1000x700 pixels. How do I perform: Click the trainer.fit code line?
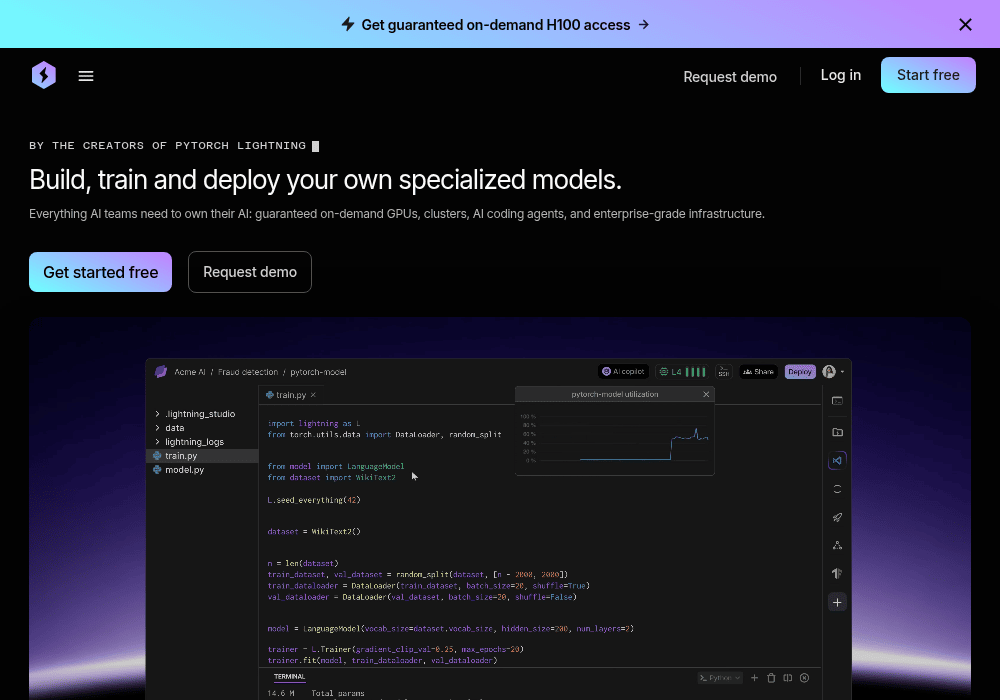(x=382, y=660)
